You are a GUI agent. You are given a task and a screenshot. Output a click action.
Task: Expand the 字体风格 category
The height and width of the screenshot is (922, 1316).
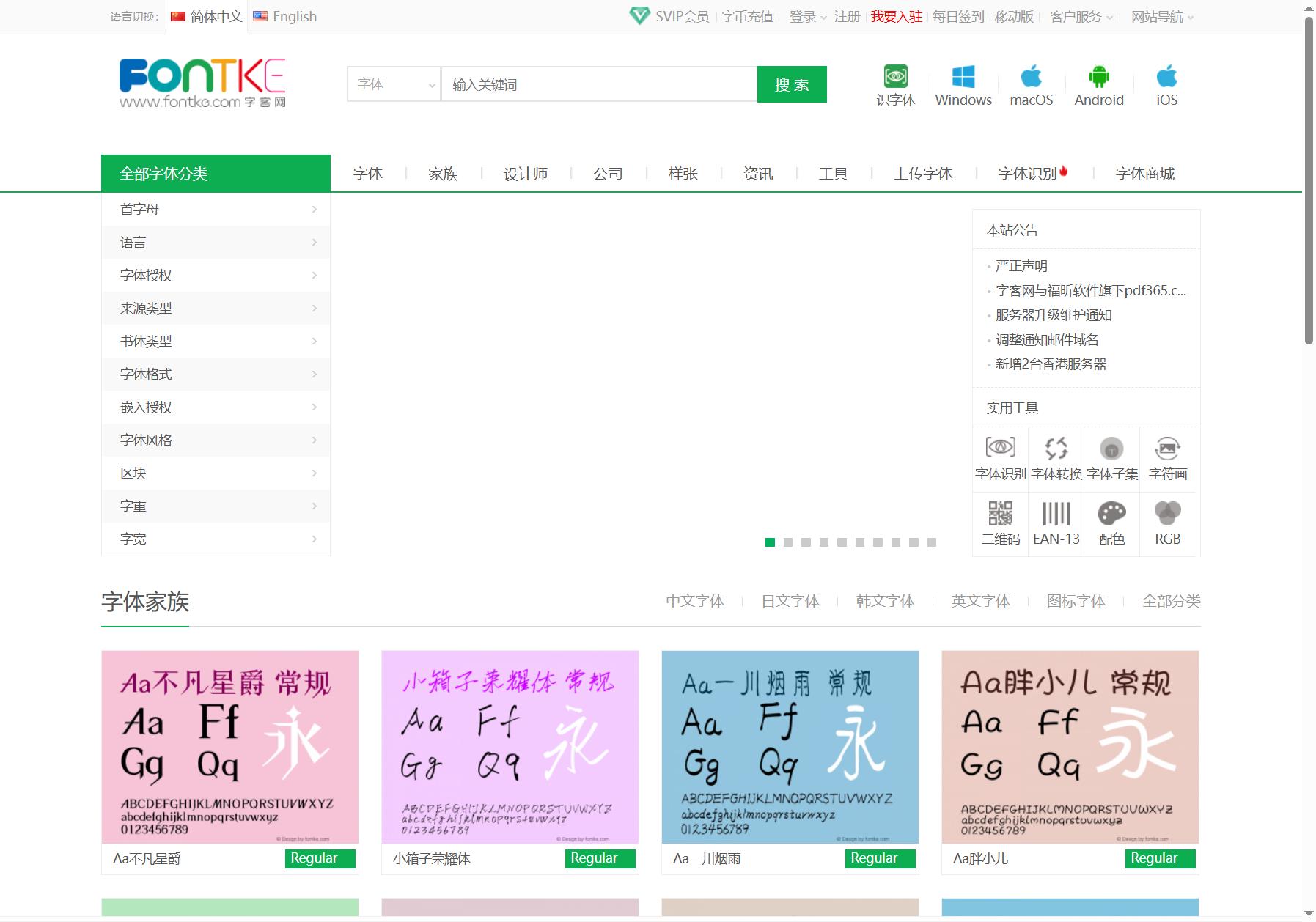pyautogui.click(x=216, y=440)
